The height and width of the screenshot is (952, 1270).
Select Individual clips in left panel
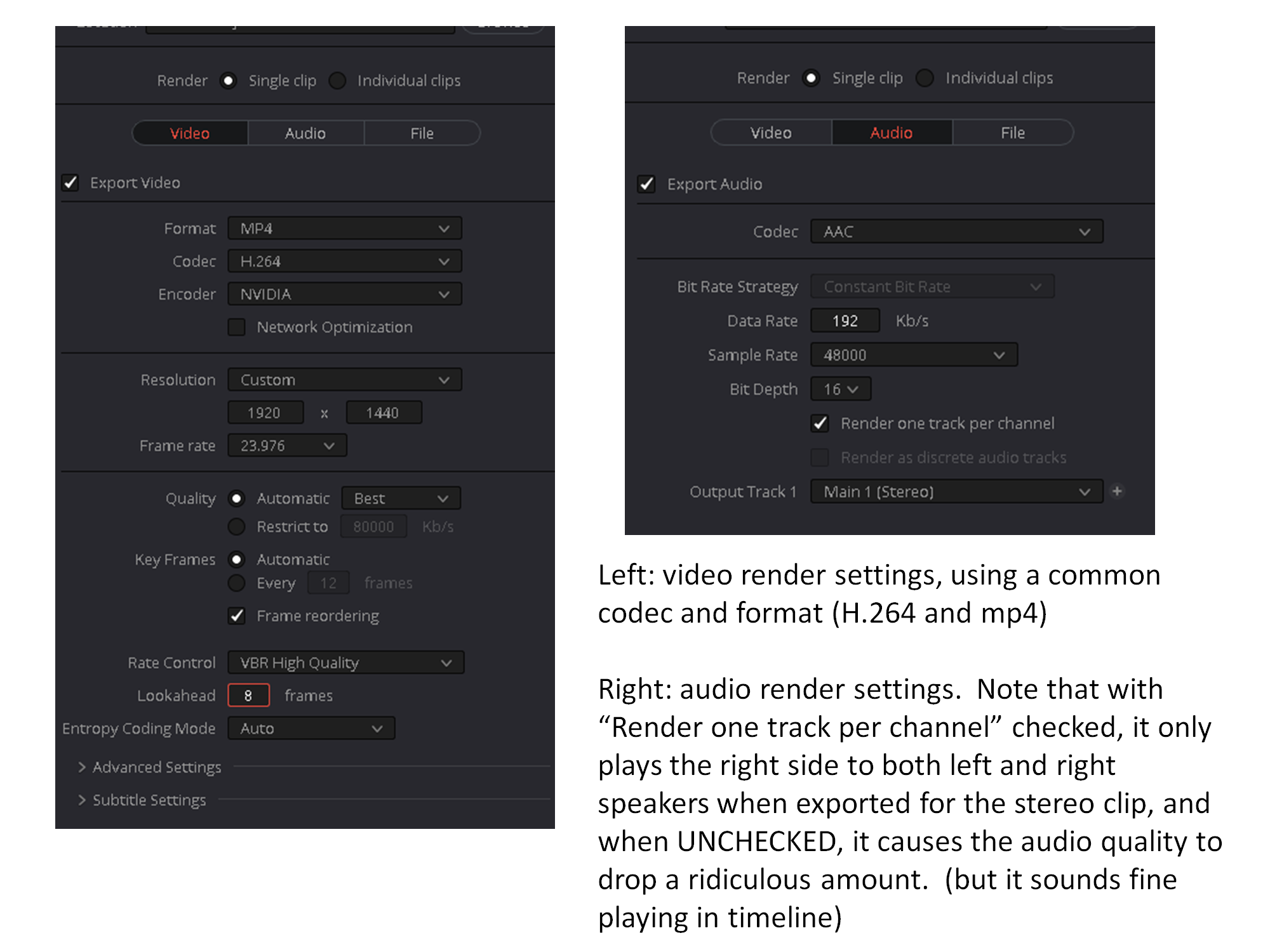tap(337, 81)
